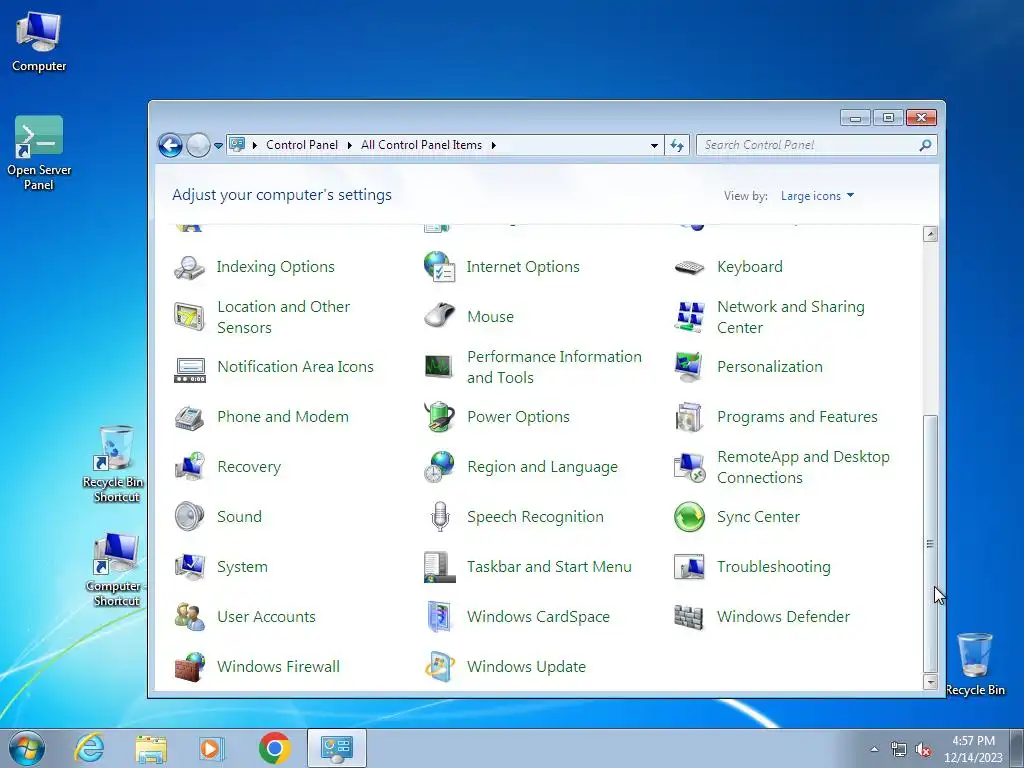The height and width of the screenshot is (768, 1024).
Task: Click the Mouse icon
Action: pyautogui.click(x=440, y=317)
